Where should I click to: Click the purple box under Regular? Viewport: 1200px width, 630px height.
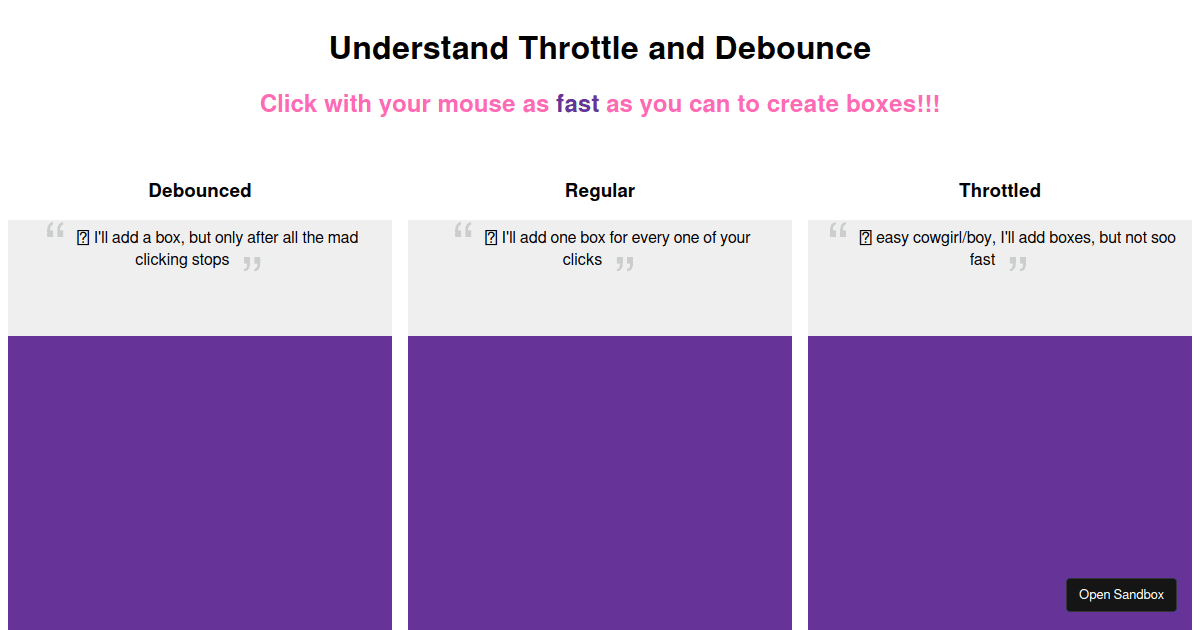pyautogui.click(x=600, y=480)
